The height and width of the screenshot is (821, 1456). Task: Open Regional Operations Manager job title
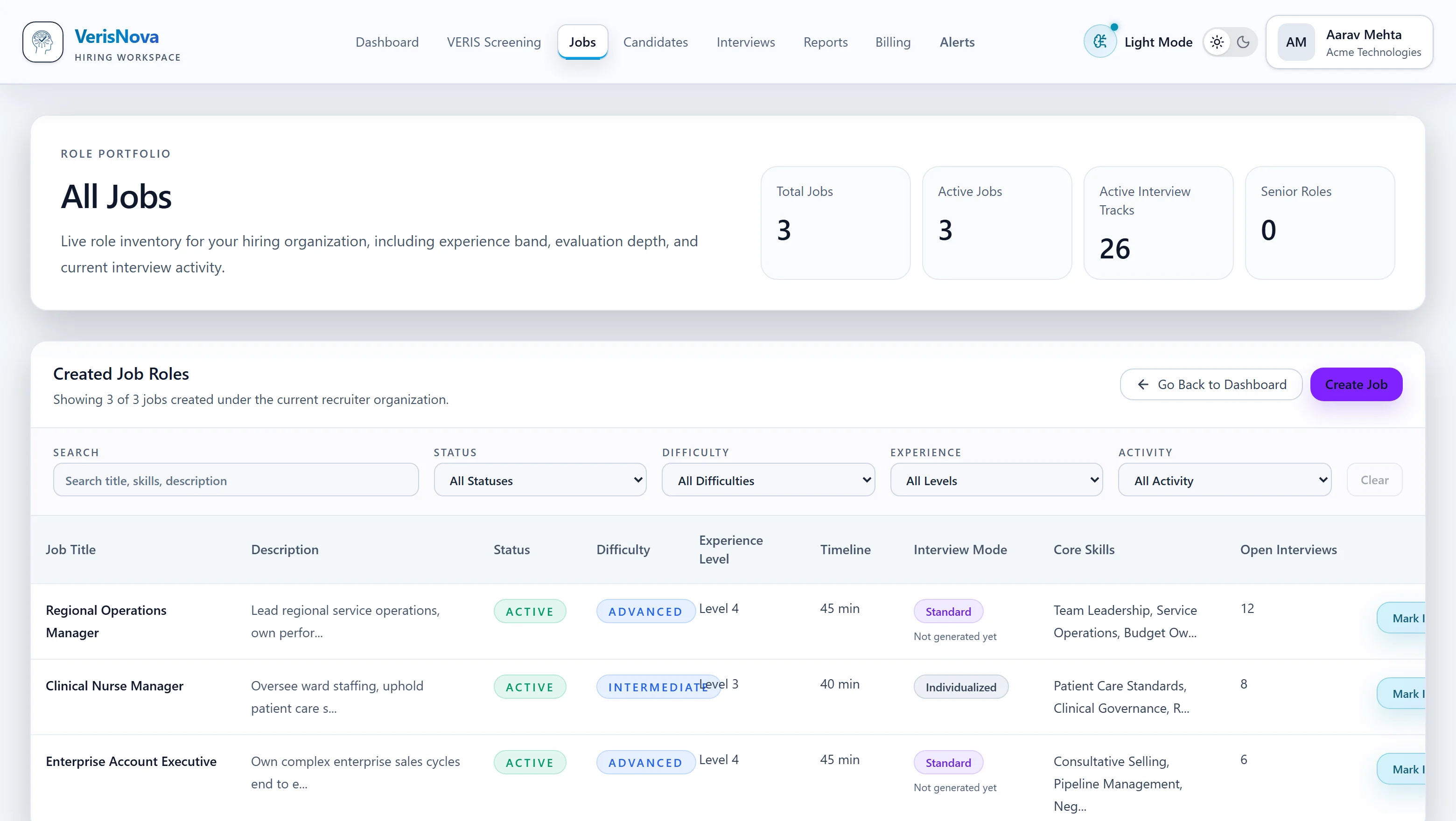(x=105, y=621)
